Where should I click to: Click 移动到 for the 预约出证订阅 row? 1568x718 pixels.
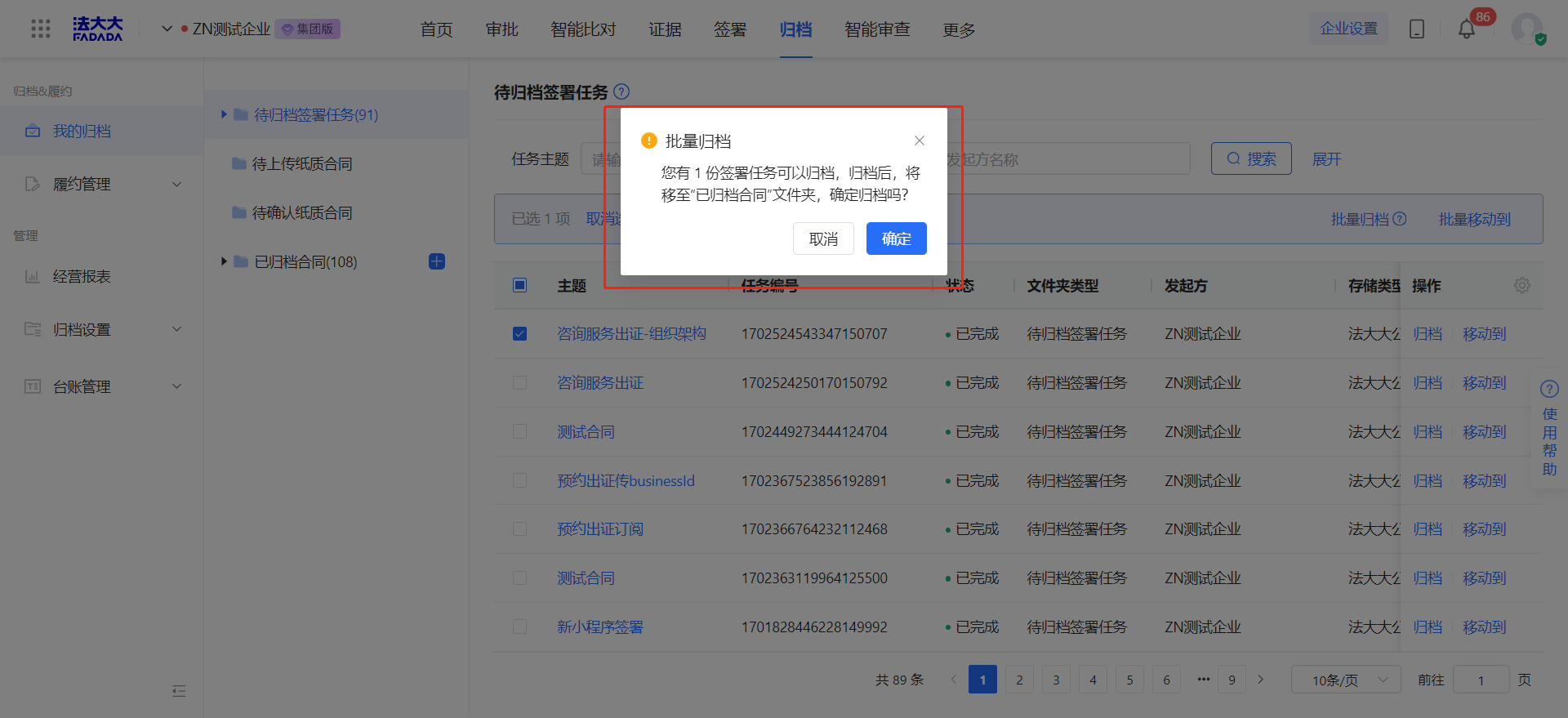point(1484,529)
